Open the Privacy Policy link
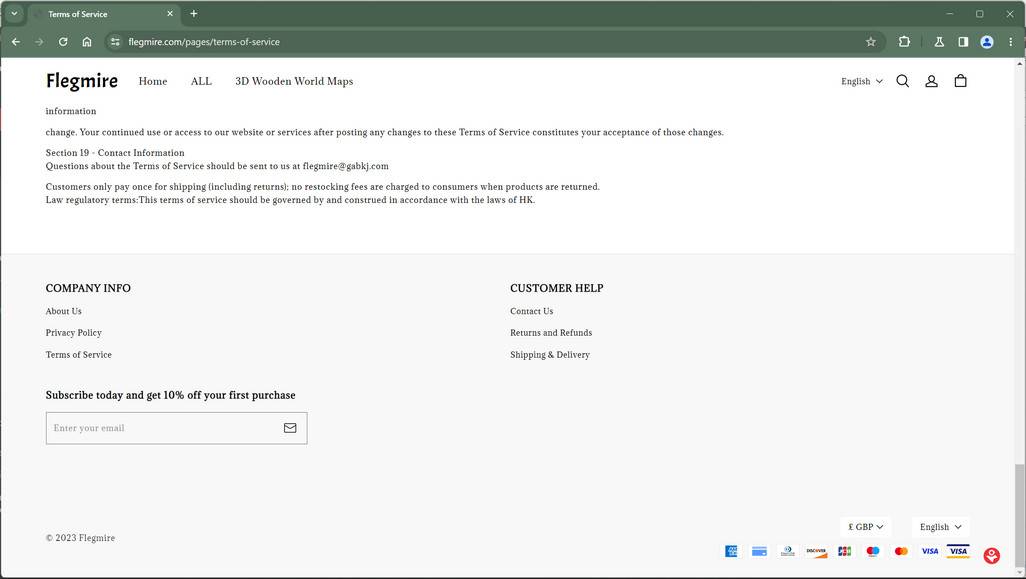The width and height of the screenshot is (1026, 579). click(73, 333)
